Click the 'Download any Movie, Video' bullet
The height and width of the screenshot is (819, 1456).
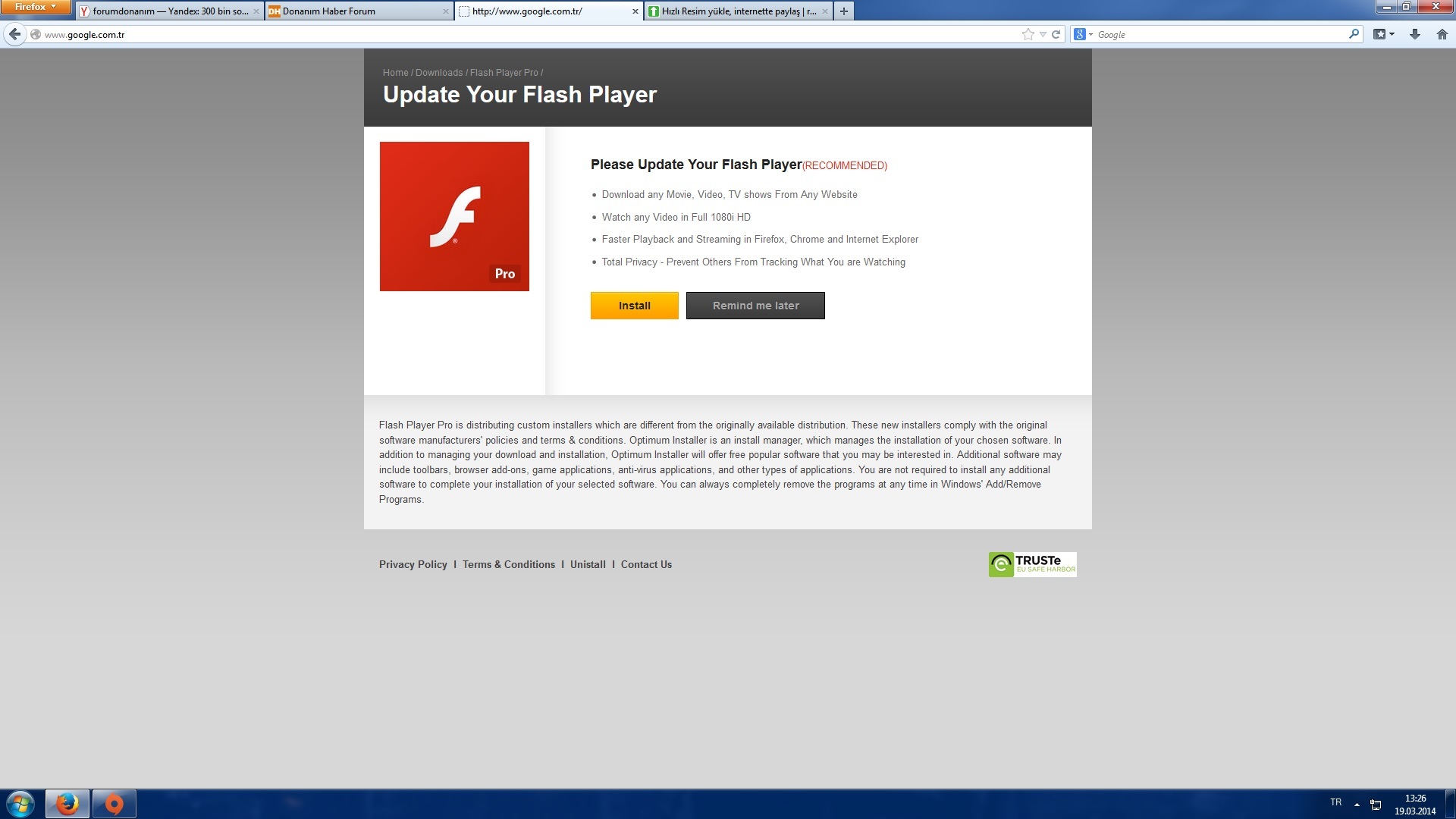pyautogui.click(x=730, y=195)
